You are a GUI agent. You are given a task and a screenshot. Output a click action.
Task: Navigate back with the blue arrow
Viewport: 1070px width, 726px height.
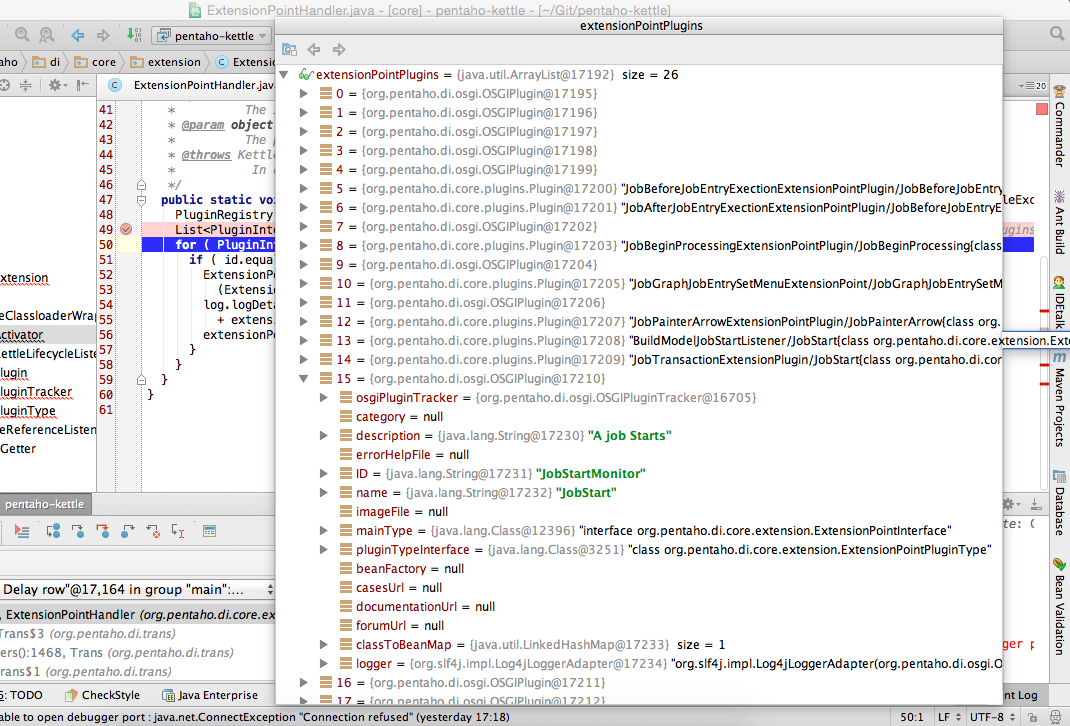click(78, 35)
